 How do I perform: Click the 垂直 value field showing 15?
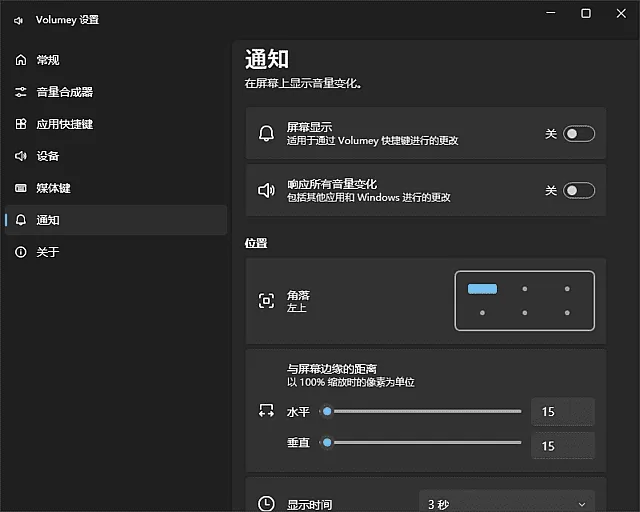563,445
